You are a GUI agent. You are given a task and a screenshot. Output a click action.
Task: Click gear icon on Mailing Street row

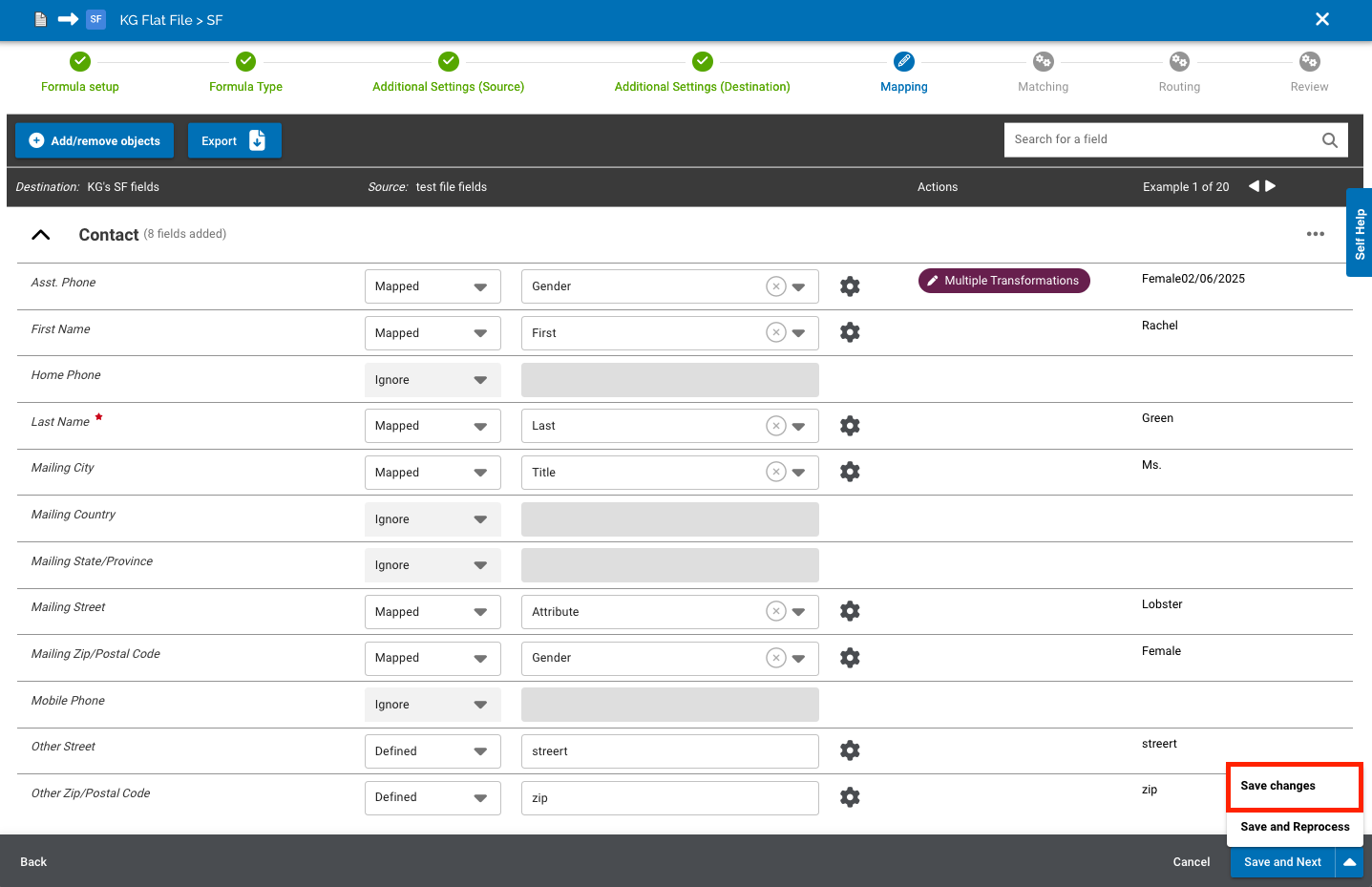click(x=850, y=611)
